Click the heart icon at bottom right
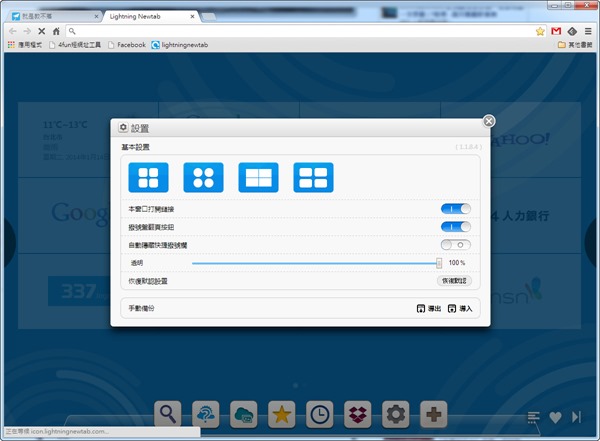Screen dimensions: 600x441 pos(555,417)
